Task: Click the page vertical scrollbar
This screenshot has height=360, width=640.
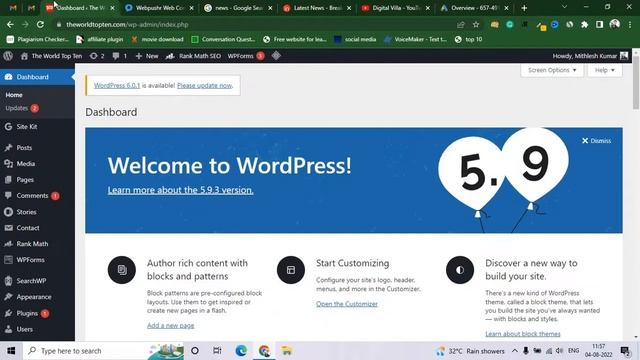Action: pyautogui.click(x=636, y=84)
